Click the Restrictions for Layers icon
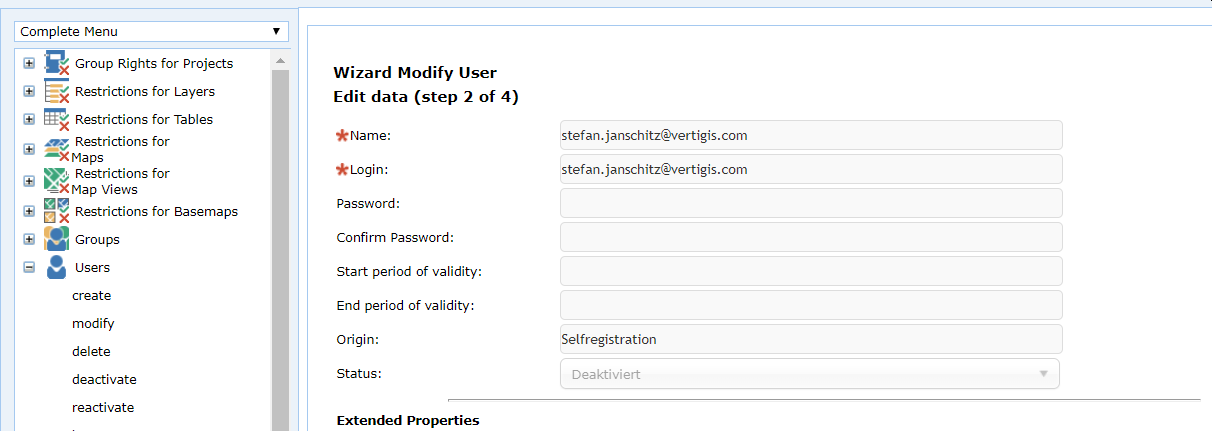This screenshot has width=1212, height=431. click(57, 91)
